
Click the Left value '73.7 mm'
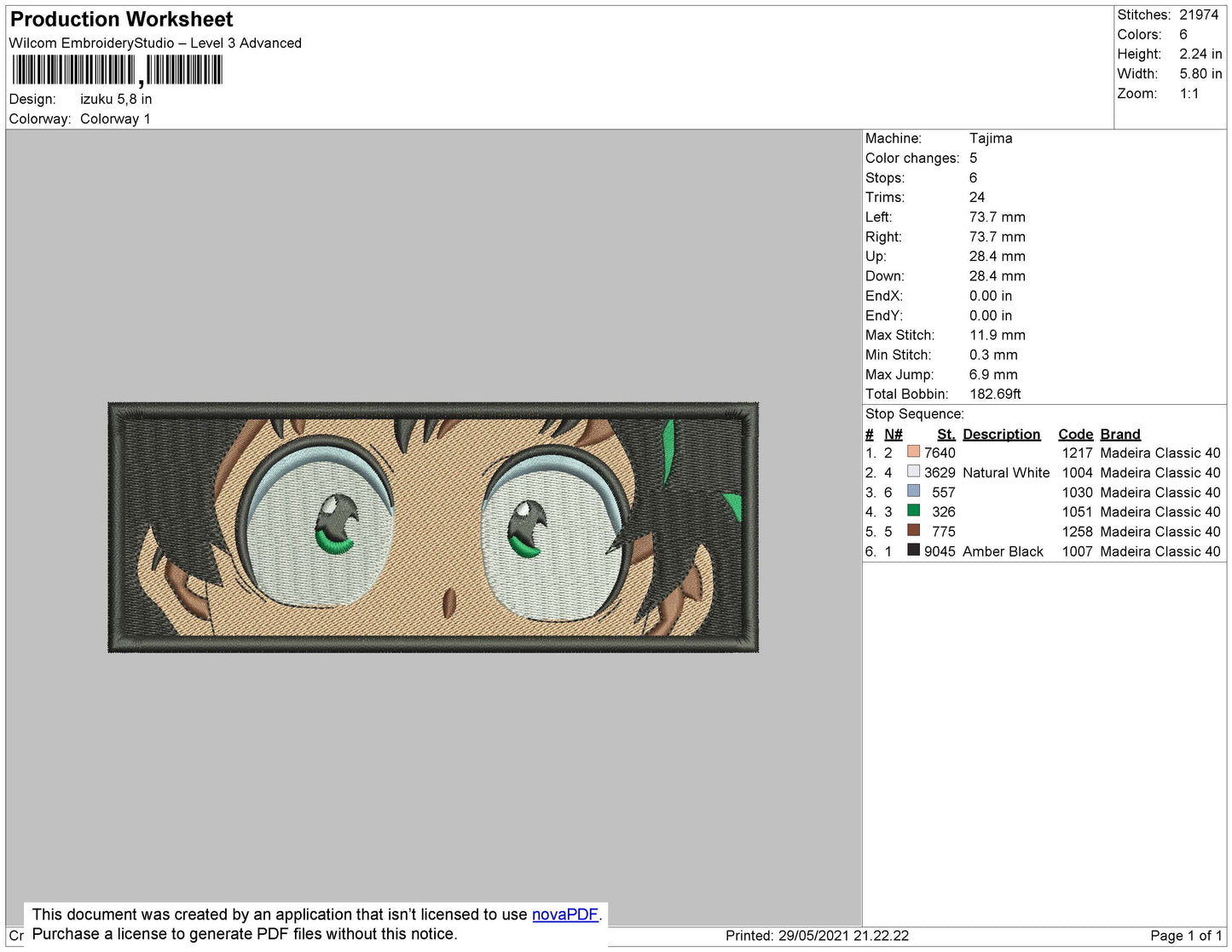998,217
